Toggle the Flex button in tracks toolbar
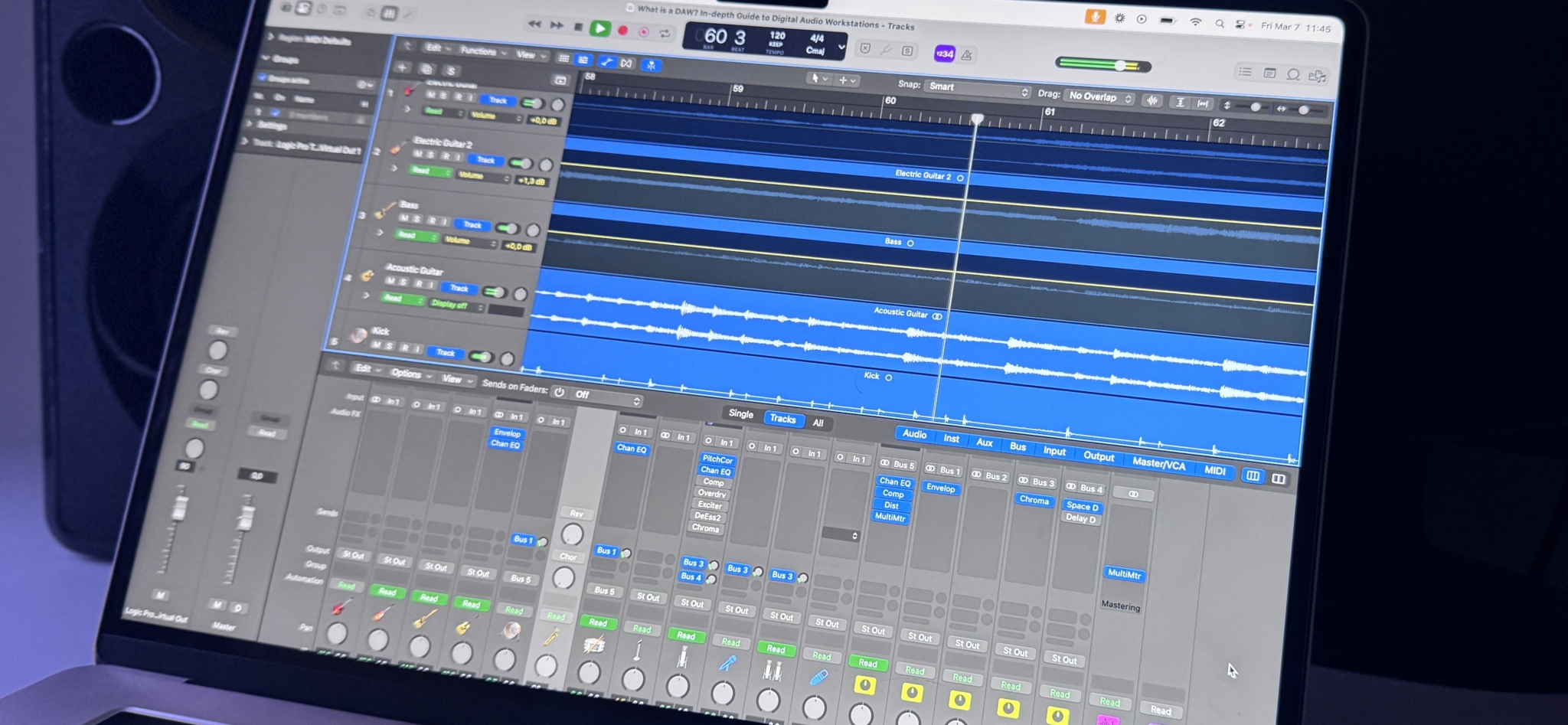This screenshot has width=1568, height=725. click(627, 64)
